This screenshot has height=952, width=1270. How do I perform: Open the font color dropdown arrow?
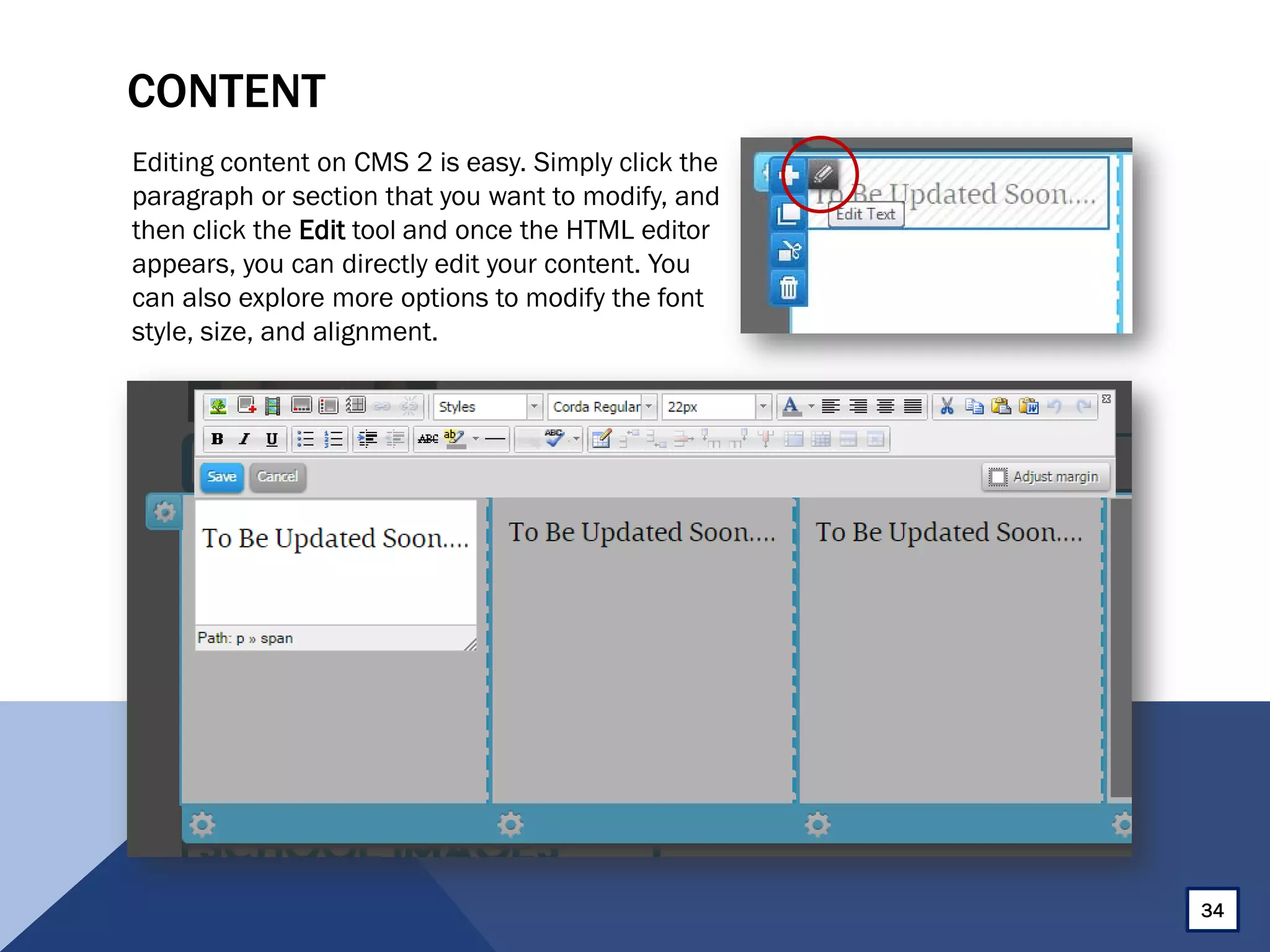point(811,407)
